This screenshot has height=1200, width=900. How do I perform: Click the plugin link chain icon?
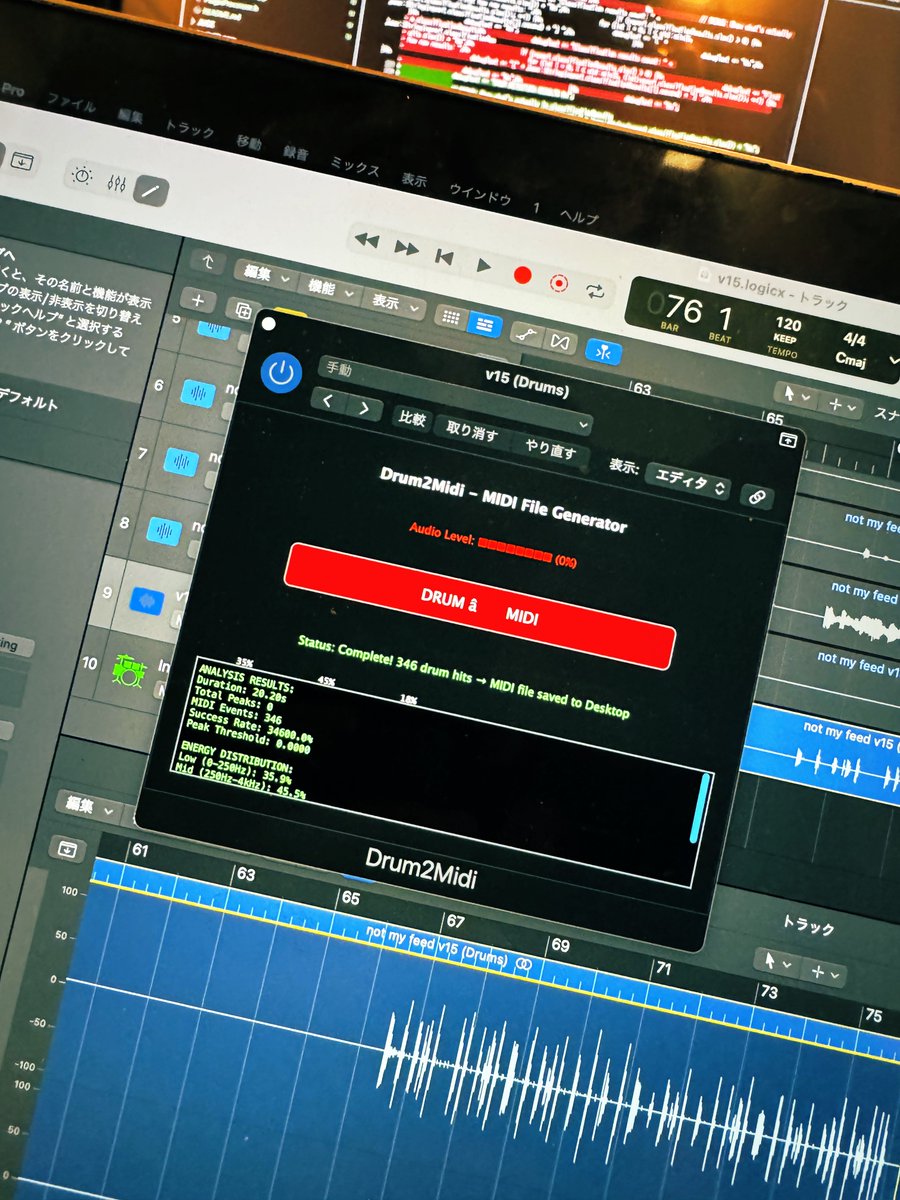[x=757, y=495]
